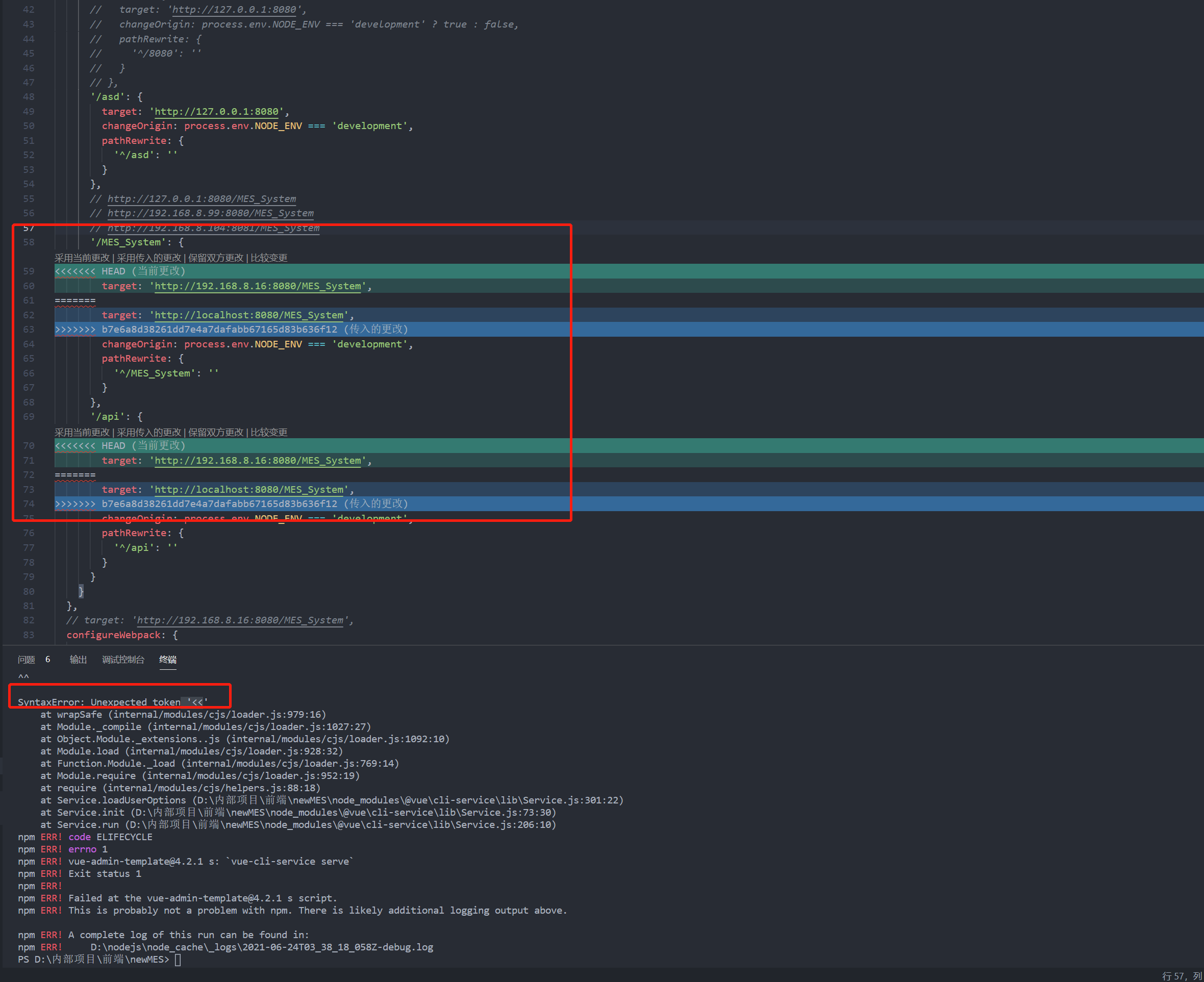Open the commented 192.168.8.99 URL on line 56
The height and width of the screenshot is (982, 1204).
coord(211,213)
